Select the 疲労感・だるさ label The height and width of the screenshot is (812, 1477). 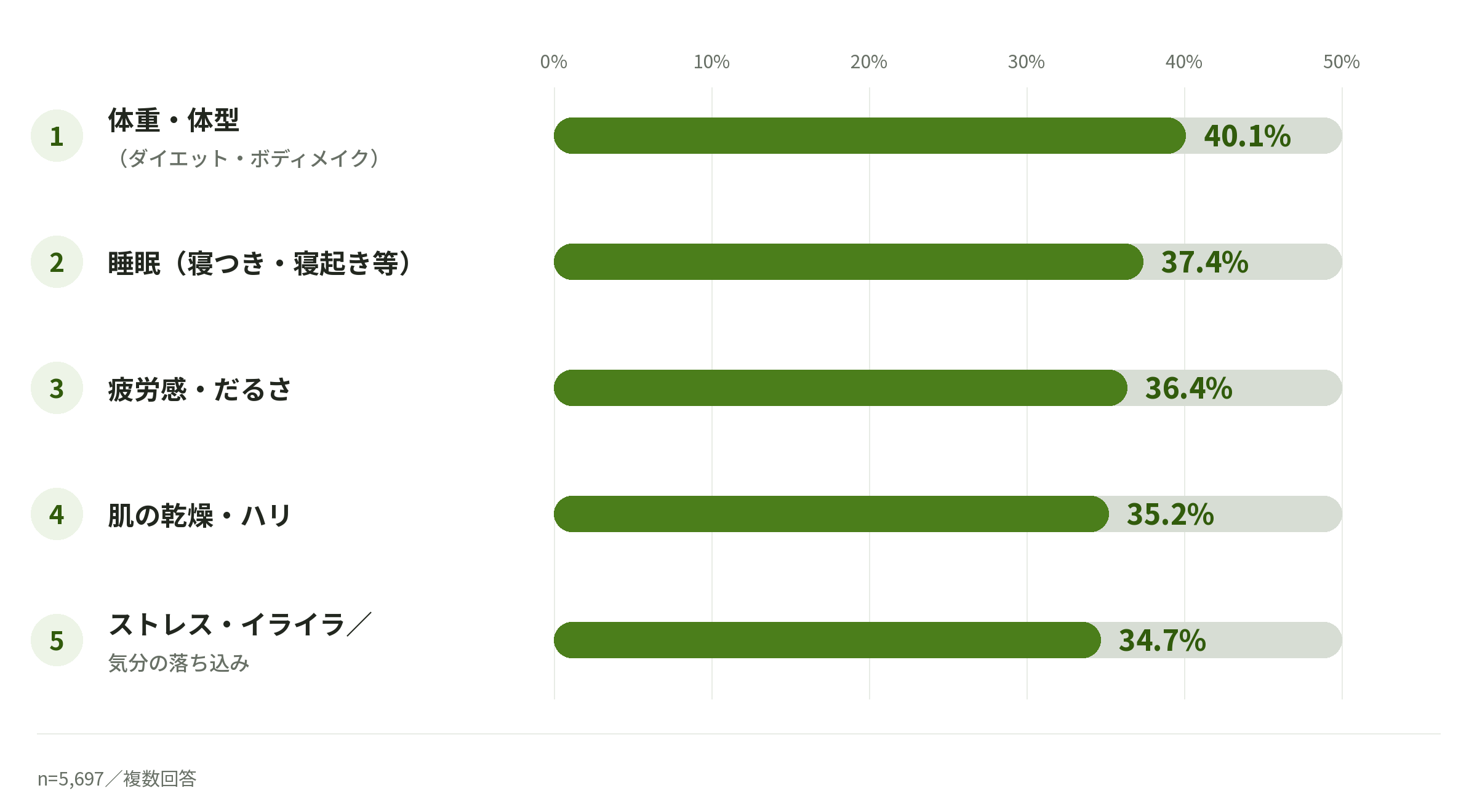(199, 389)
